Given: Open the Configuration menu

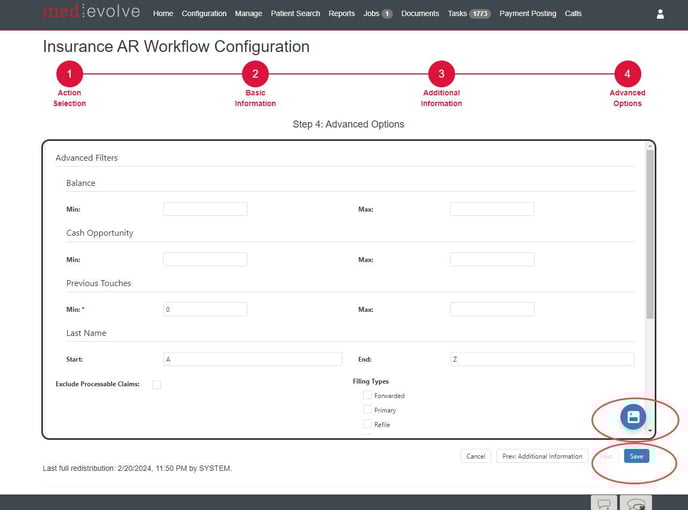Looking at the screenshot, I should (x=204, y=14).
